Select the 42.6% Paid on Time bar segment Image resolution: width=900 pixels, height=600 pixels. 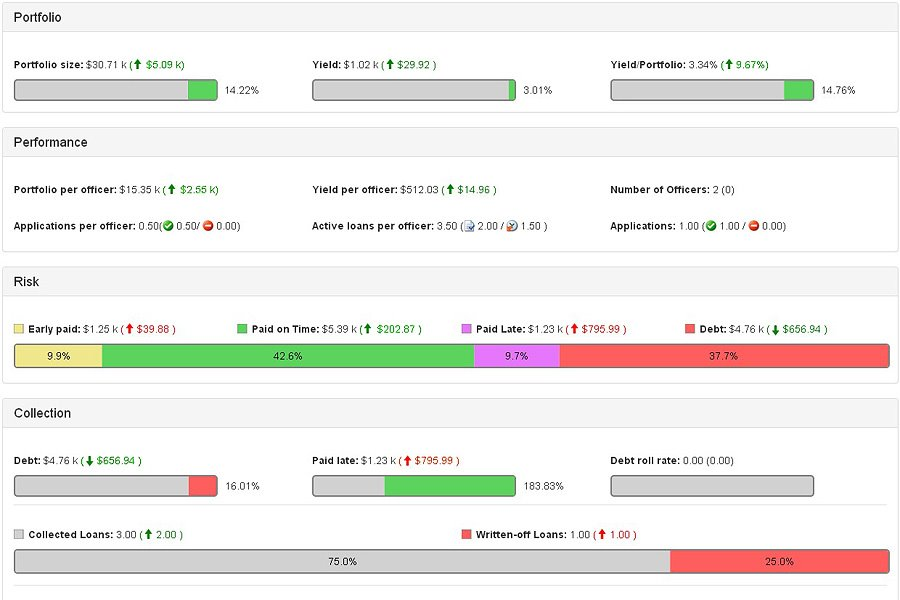point(288,356)
